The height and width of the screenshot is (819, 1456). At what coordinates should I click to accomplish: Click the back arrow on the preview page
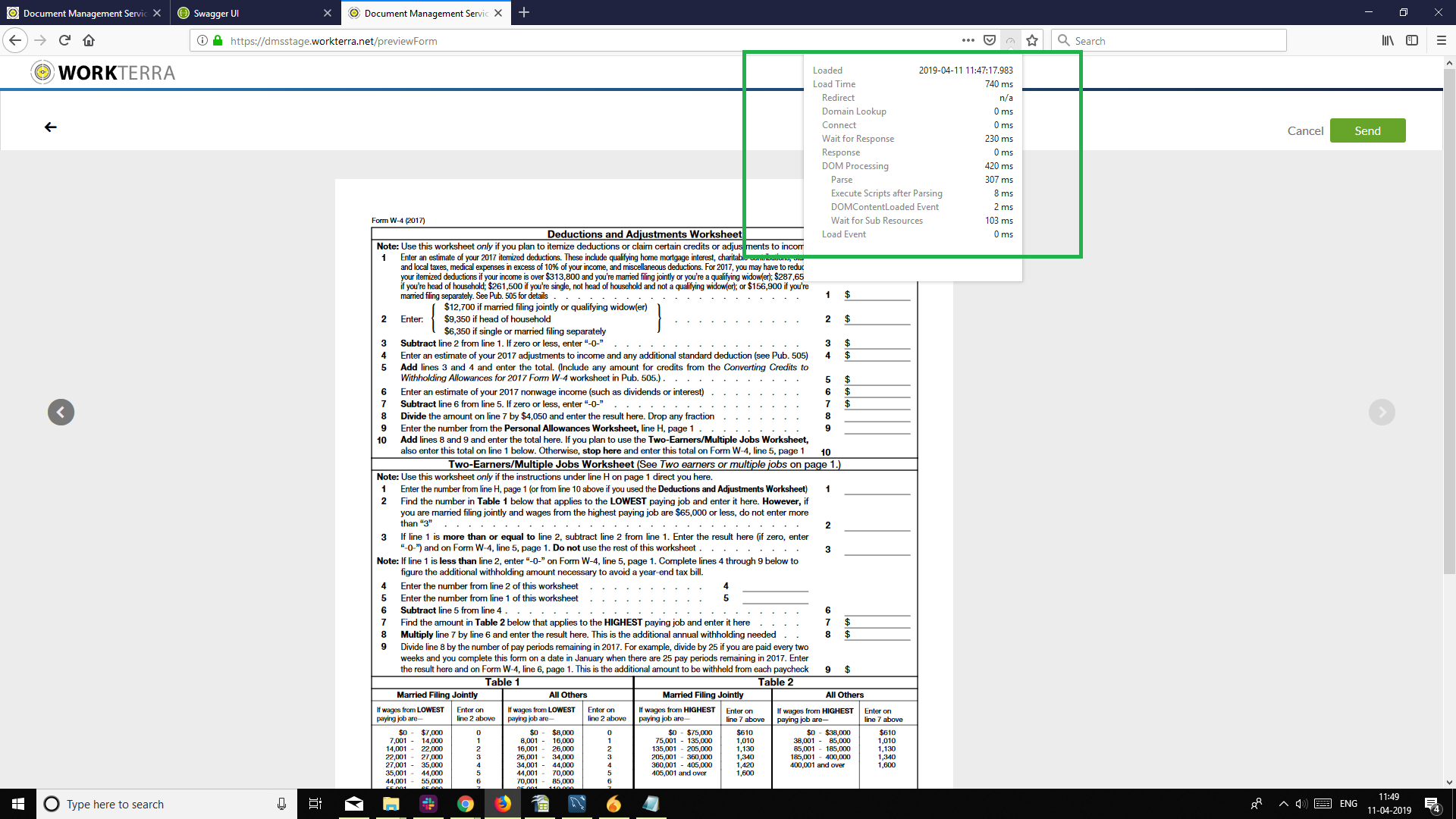point(51,127)
